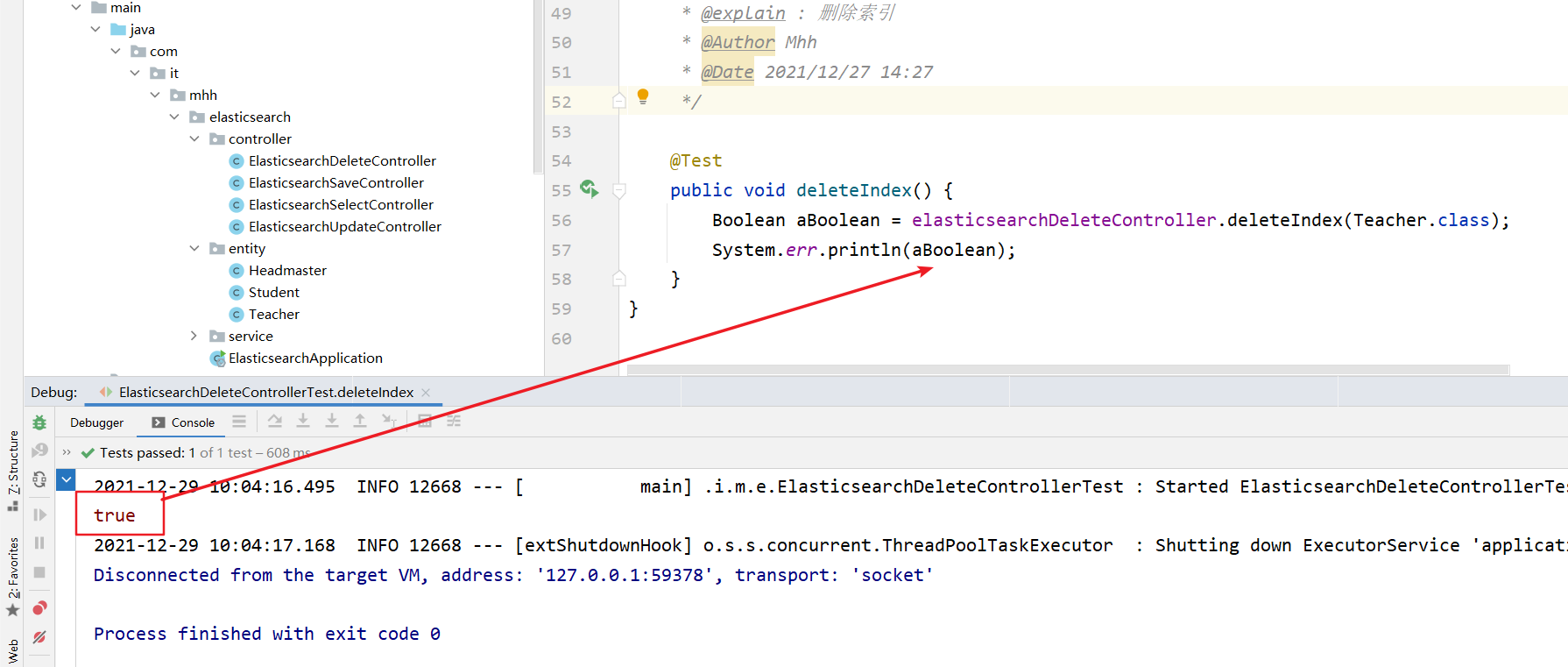Click the 'true' console output

point(115,515)
